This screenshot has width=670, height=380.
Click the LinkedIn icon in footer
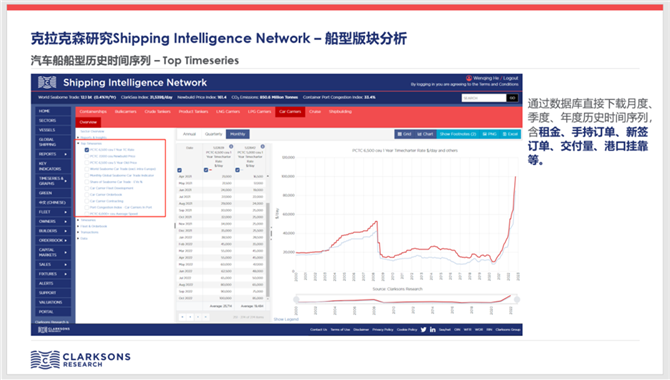pyautogui.click(x=432, y=330)
